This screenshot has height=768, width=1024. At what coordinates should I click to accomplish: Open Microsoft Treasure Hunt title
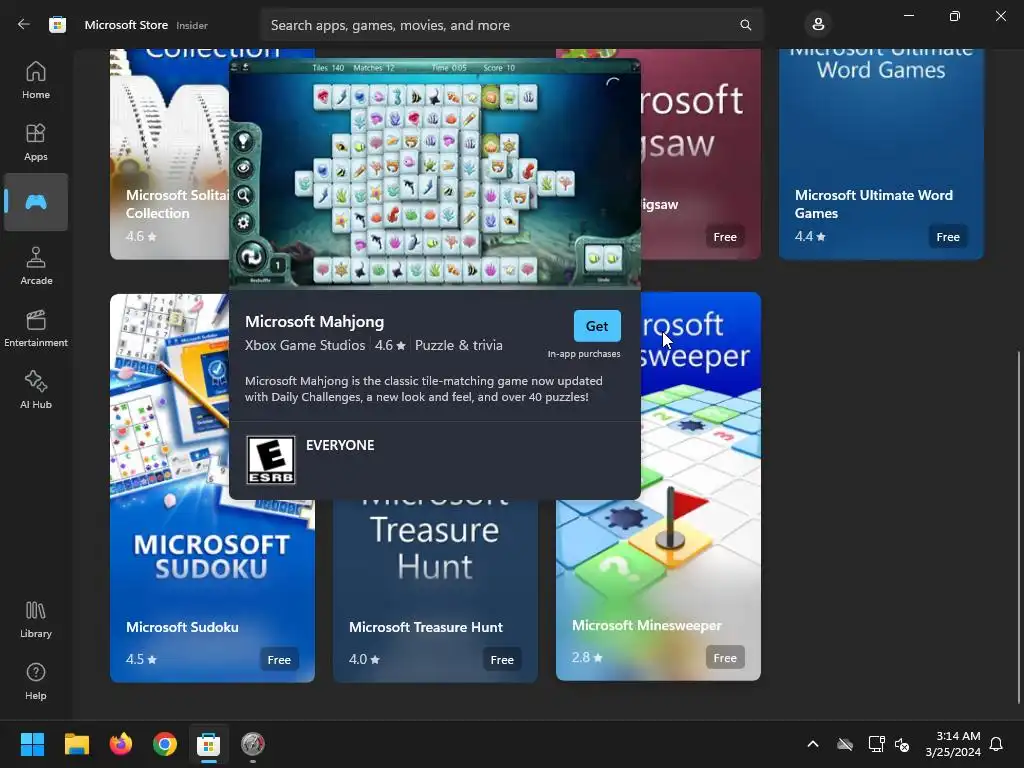(426, 627)
